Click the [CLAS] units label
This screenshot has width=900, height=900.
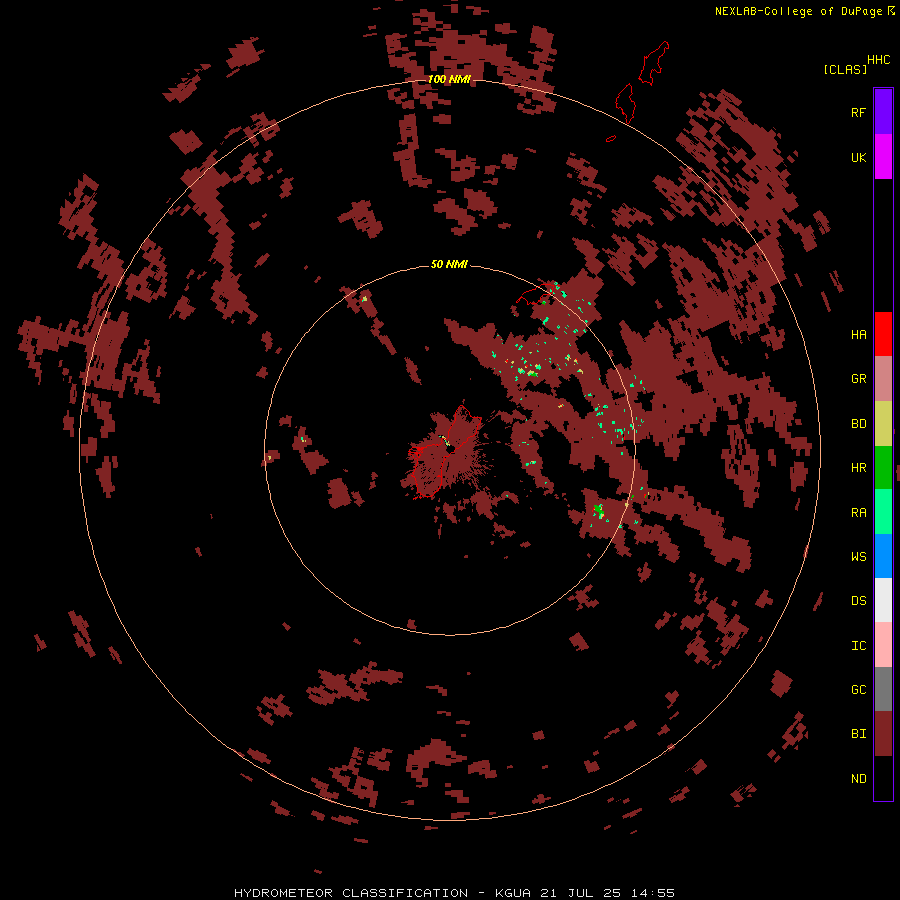pyautogui.click(x=845, y=69)
